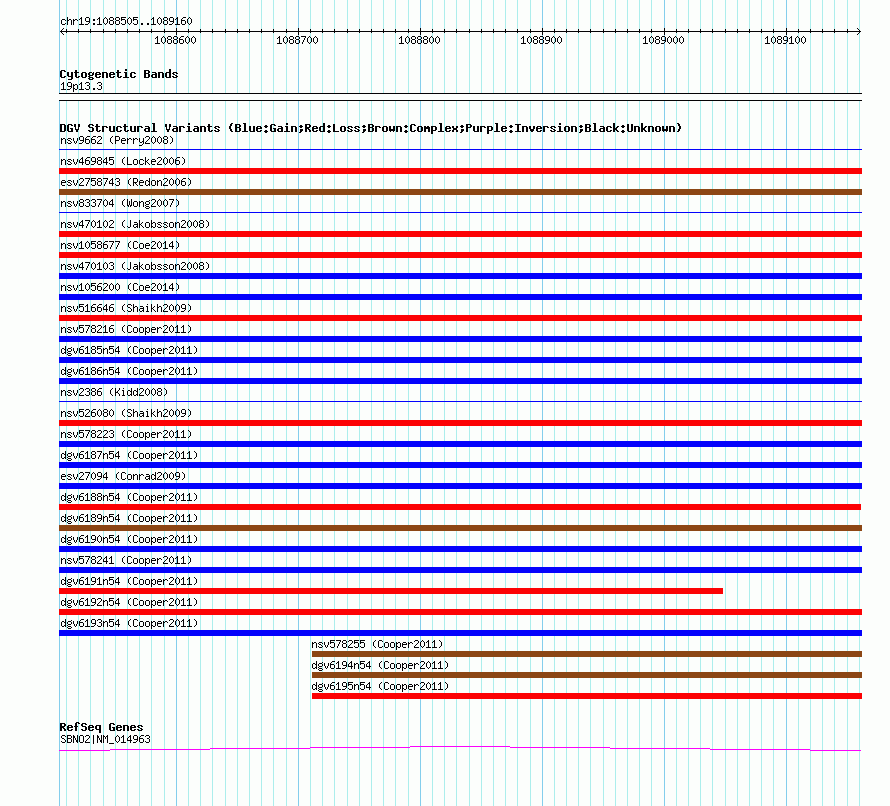Click the dgv6187n54 (Cooper2011) label
Viewport: 890px width, 806px height.
pyautogui.click(x=129, y=455)
